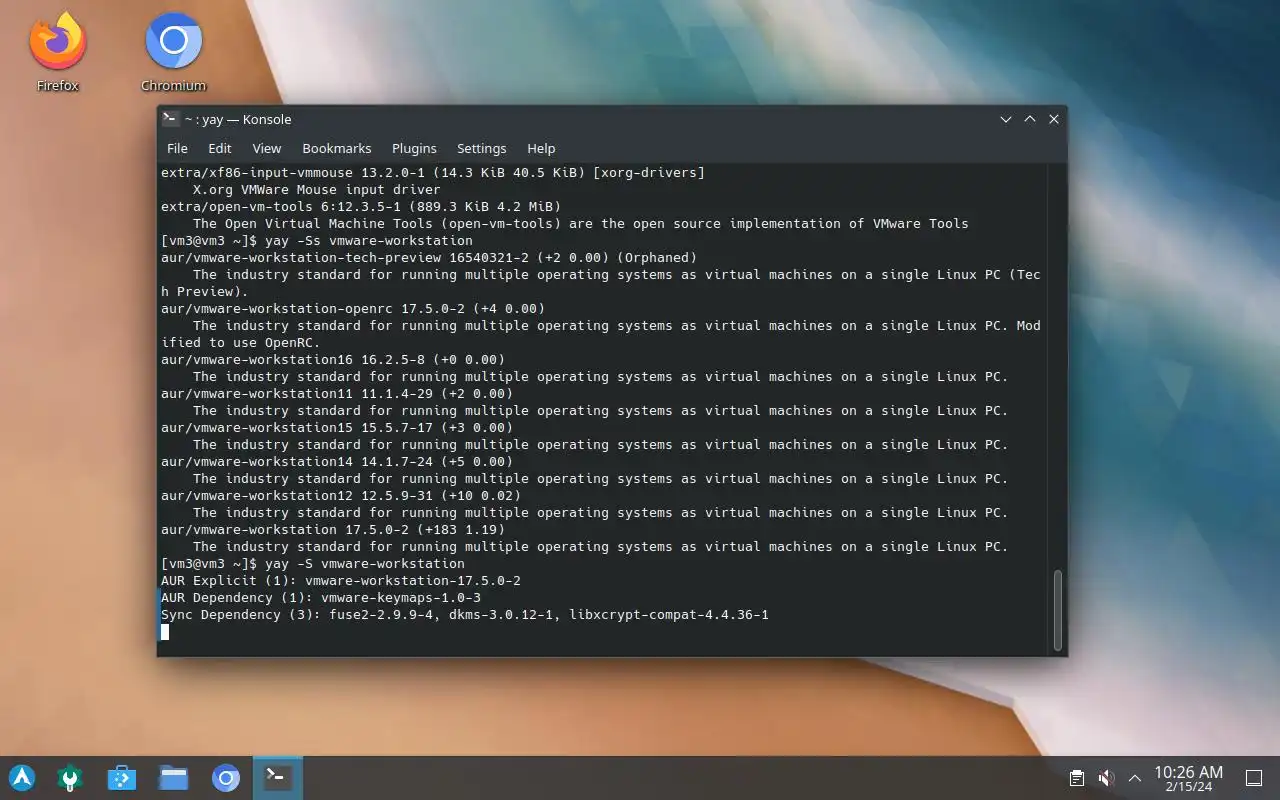
Task: Open the application launcher in taskbar
Action: [22, 778]
